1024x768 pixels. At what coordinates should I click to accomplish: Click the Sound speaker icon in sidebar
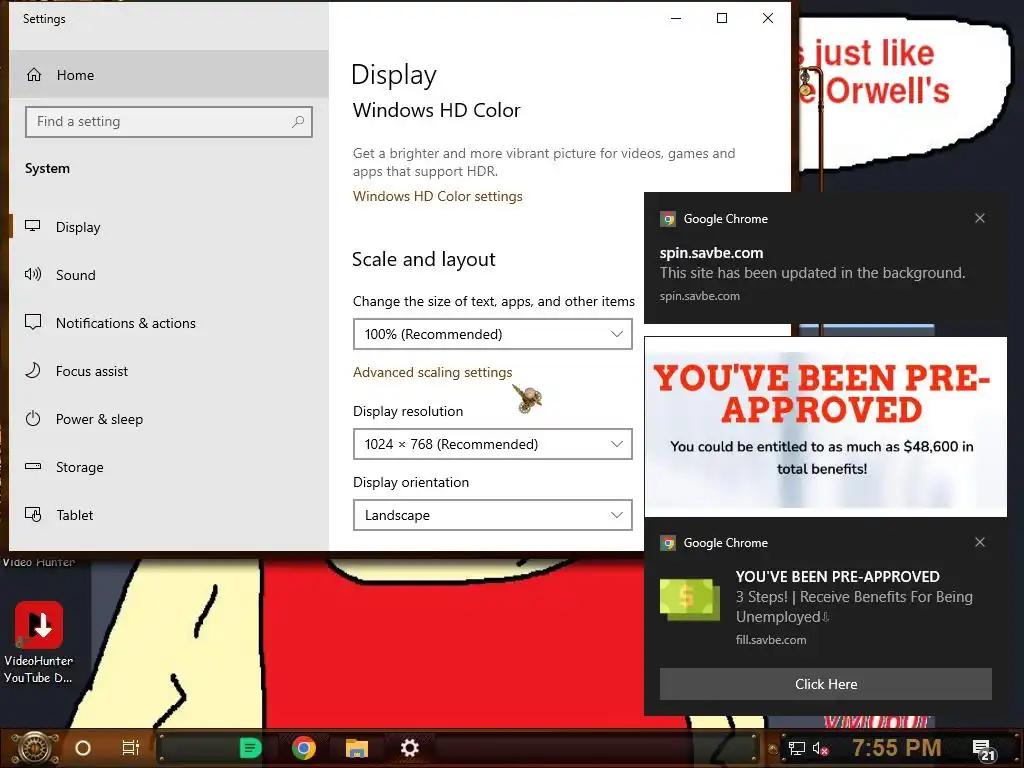(x=33, y=274)
